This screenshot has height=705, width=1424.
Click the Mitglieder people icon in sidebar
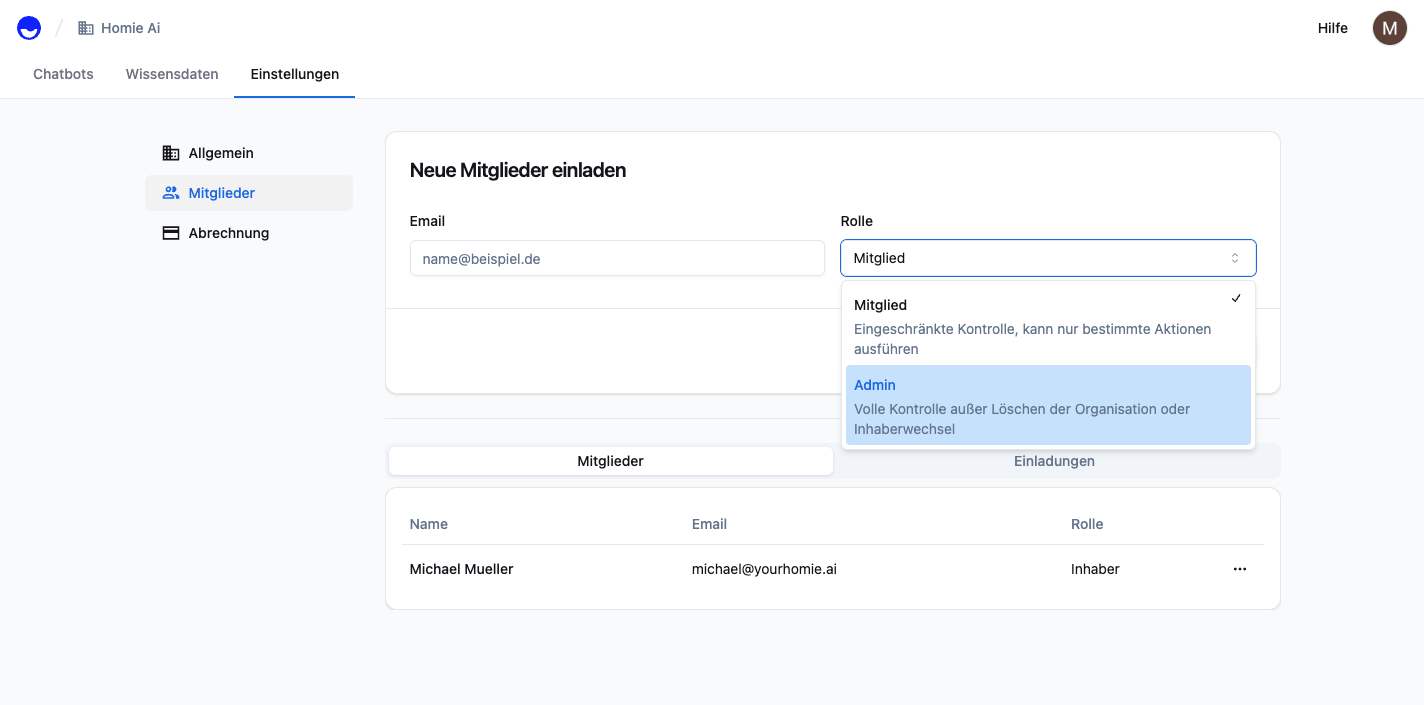[x=171, y=193]
